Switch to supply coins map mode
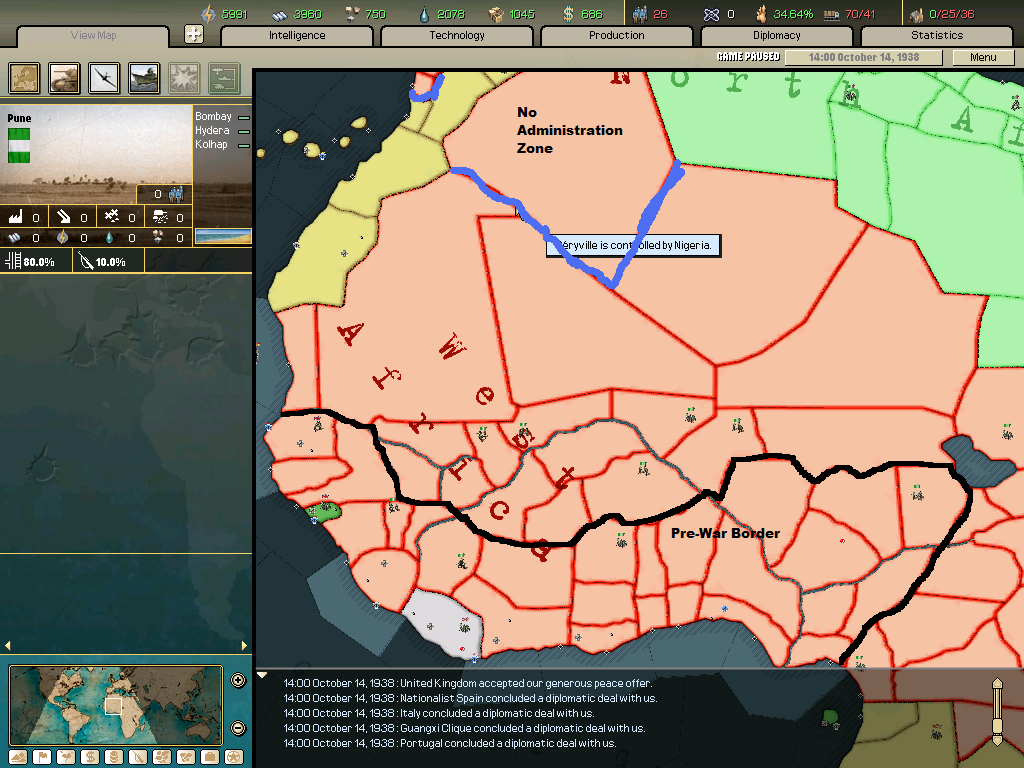1024x768 pixels. tap(114, 757)
